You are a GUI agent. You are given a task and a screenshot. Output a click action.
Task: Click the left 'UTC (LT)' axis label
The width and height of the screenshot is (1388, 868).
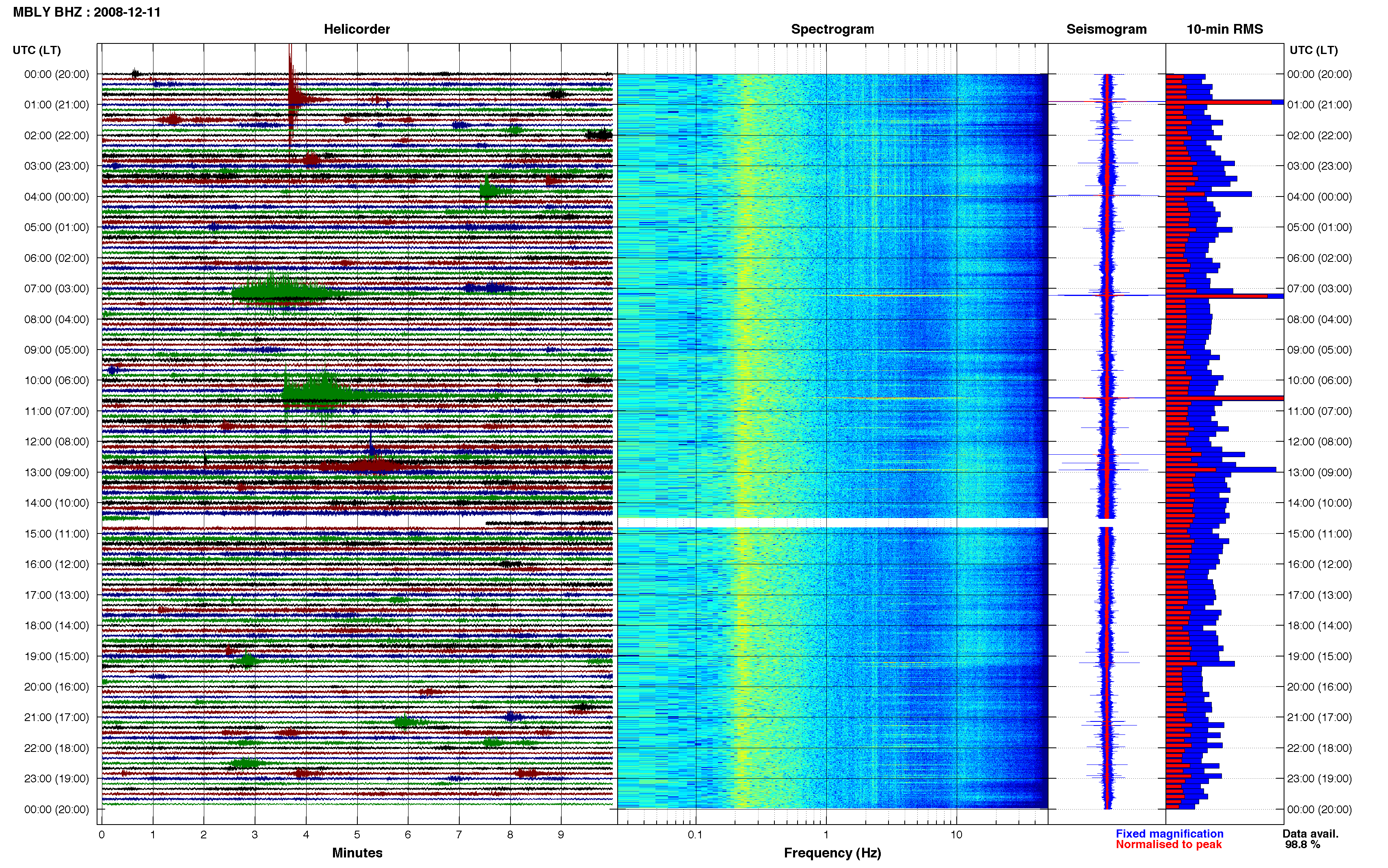pos(37,50)
